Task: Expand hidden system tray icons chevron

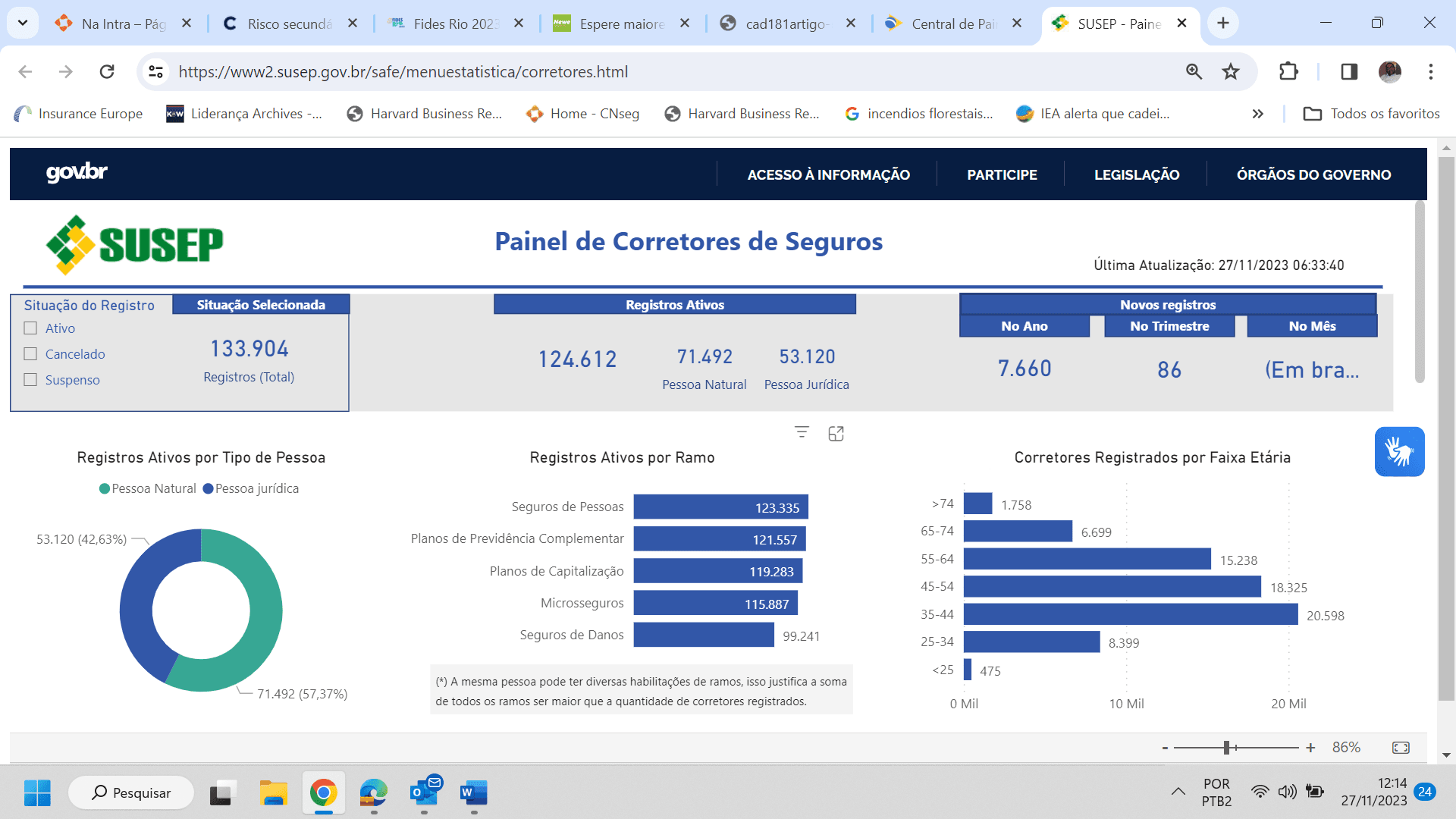Action: click(x=1178, y=792)
